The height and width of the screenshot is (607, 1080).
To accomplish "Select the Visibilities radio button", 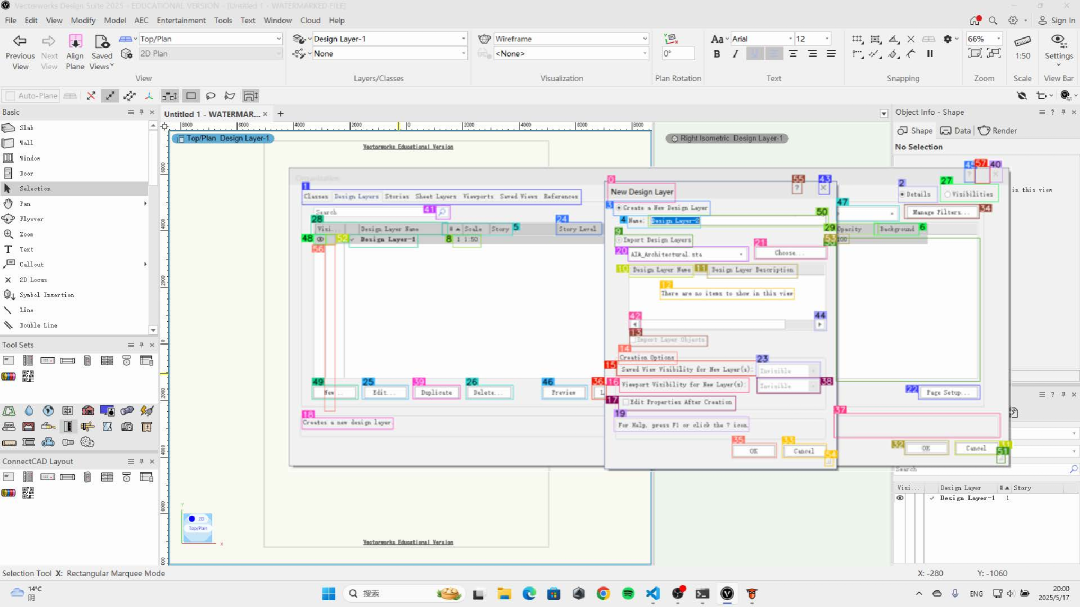I will click(948, 194).
